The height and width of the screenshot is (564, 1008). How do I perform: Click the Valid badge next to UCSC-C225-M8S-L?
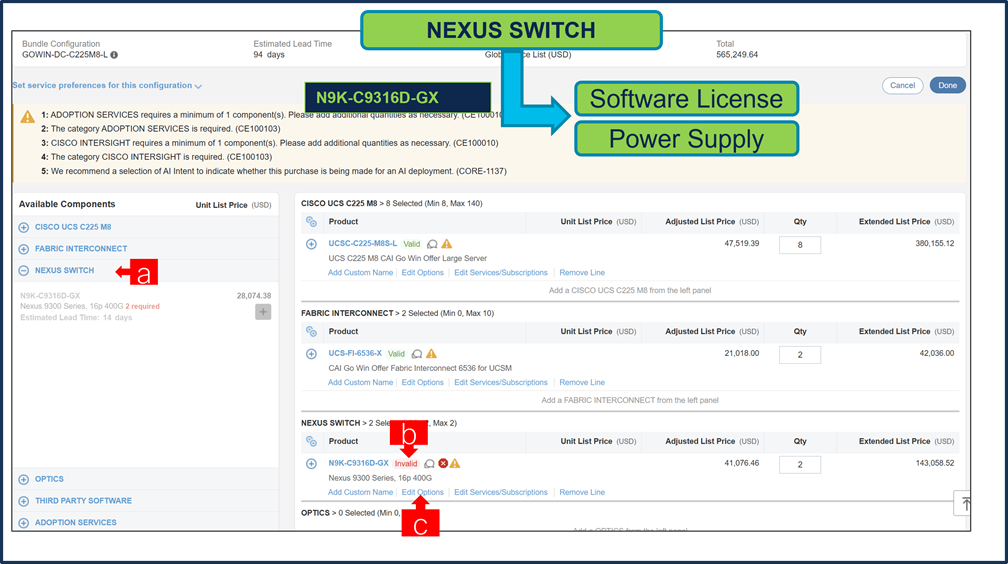[411, 244]
